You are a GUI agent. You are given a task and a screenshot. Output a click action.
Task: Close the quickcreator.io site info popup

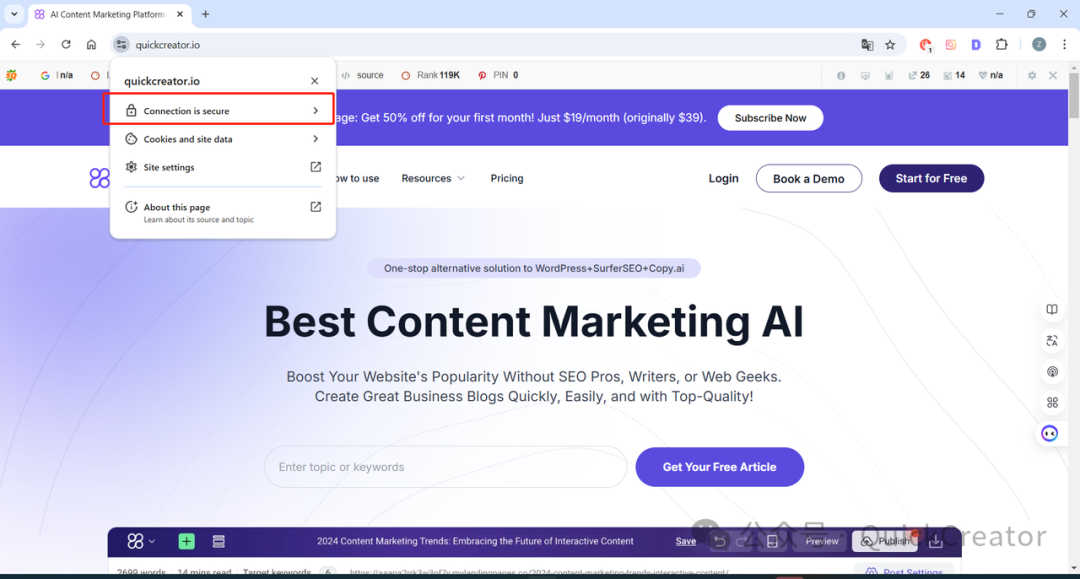point(314,81)
